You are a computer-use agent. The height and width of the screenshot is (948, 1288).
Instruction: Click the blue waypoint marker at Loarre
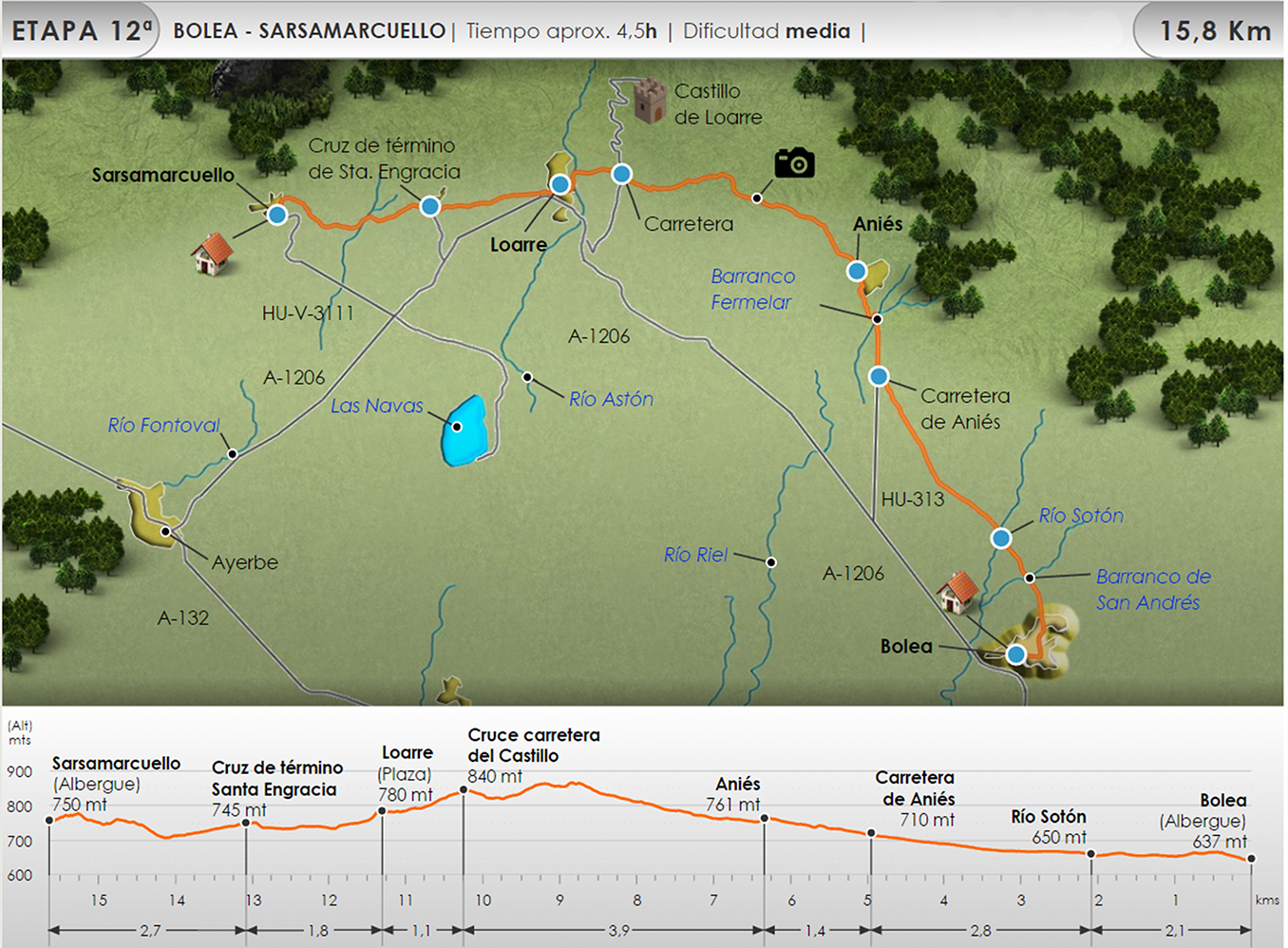point(560,184)
